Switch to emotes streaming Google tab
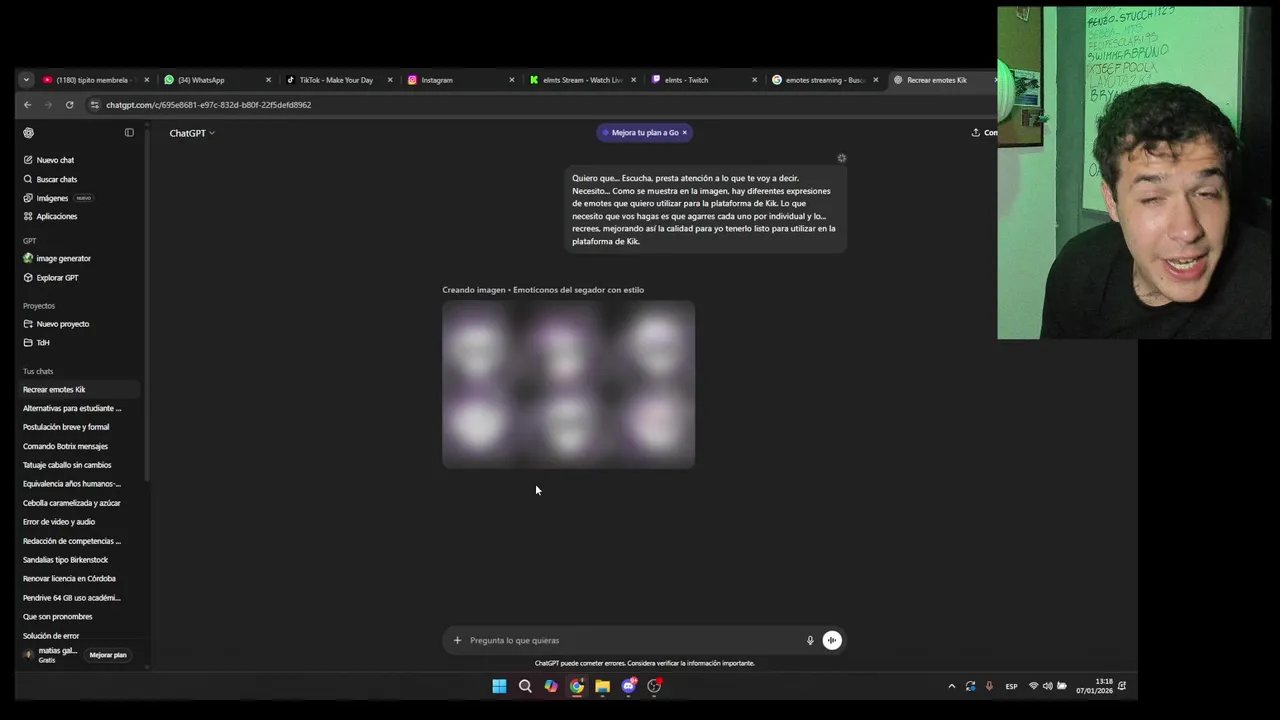This screenshot has height=720, width=1280. pyautogui.click(x=825, y=80)
